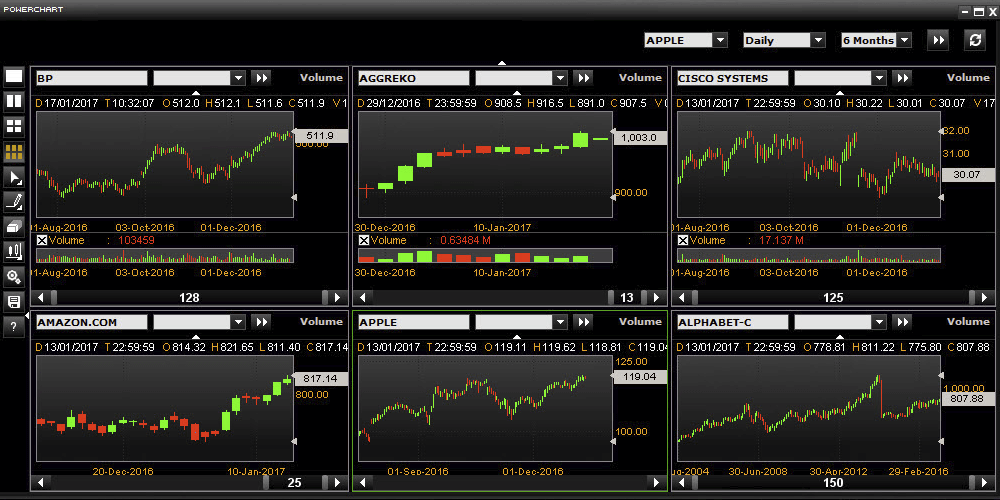
Task: Switch to two-column chart layout
Action: click(x=14, y=101)
